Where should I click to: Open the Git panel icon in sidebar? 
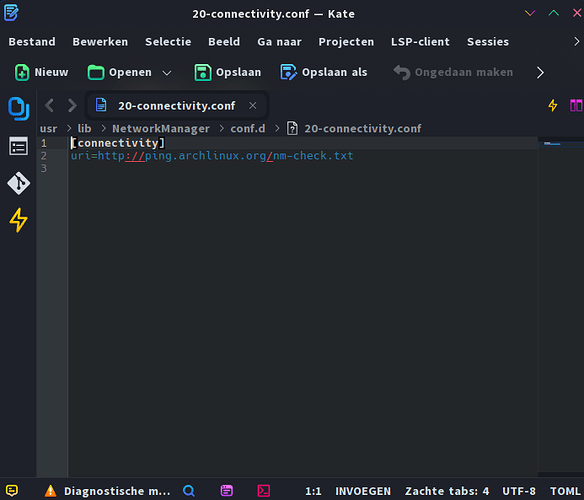click(18, 183)
